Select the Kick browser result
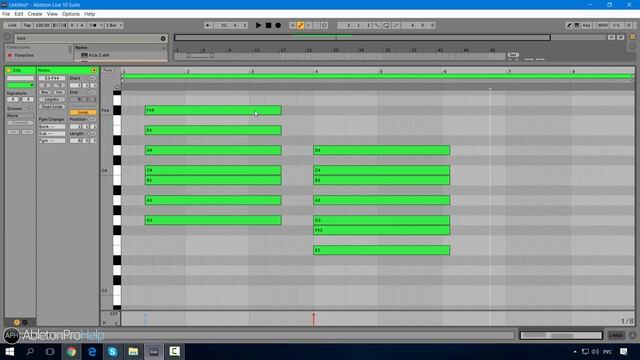This screenshot has width=640, height=360. tap(99, 55)
